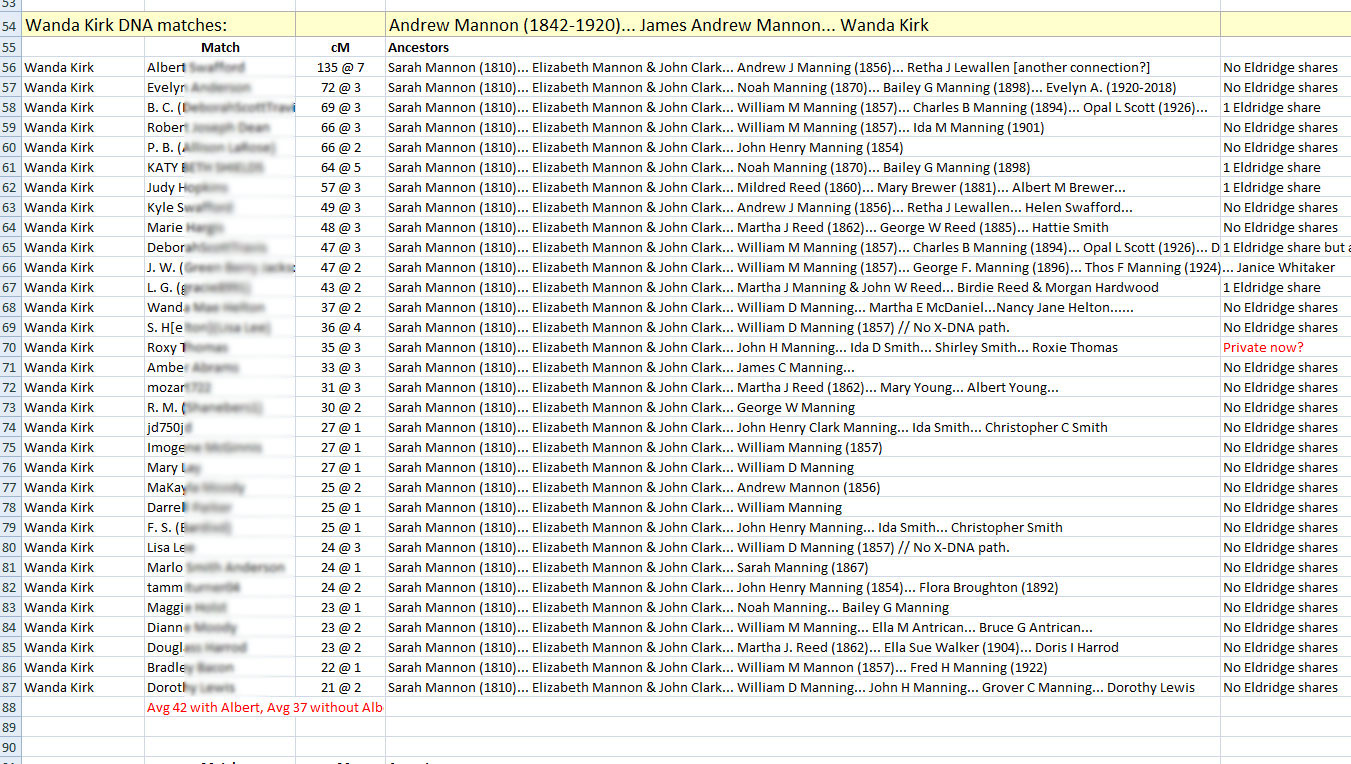This screenshot has width=1351, height=764.
Task: Select the '37 @ 2' cM cell
Action: pos(340,307)
